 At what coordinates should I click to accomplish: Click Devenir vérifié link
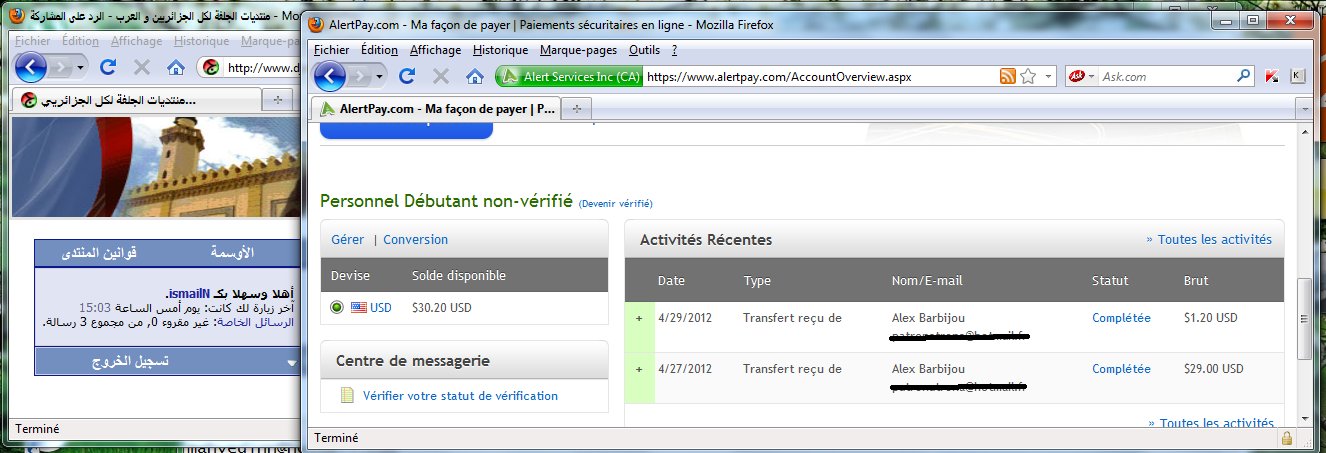coord(615,204)
